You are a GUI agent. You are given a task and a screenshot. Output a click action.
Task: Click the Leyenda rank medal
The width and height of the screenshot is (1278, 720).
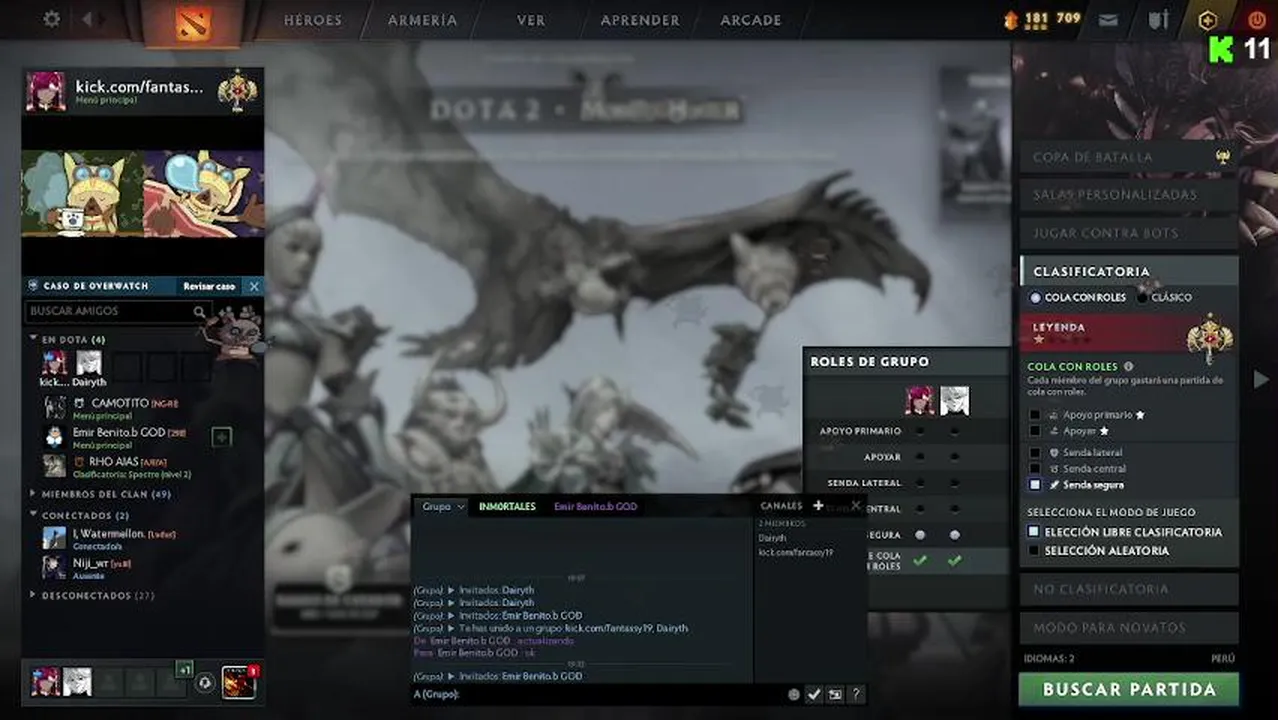tap(1209, 339)
